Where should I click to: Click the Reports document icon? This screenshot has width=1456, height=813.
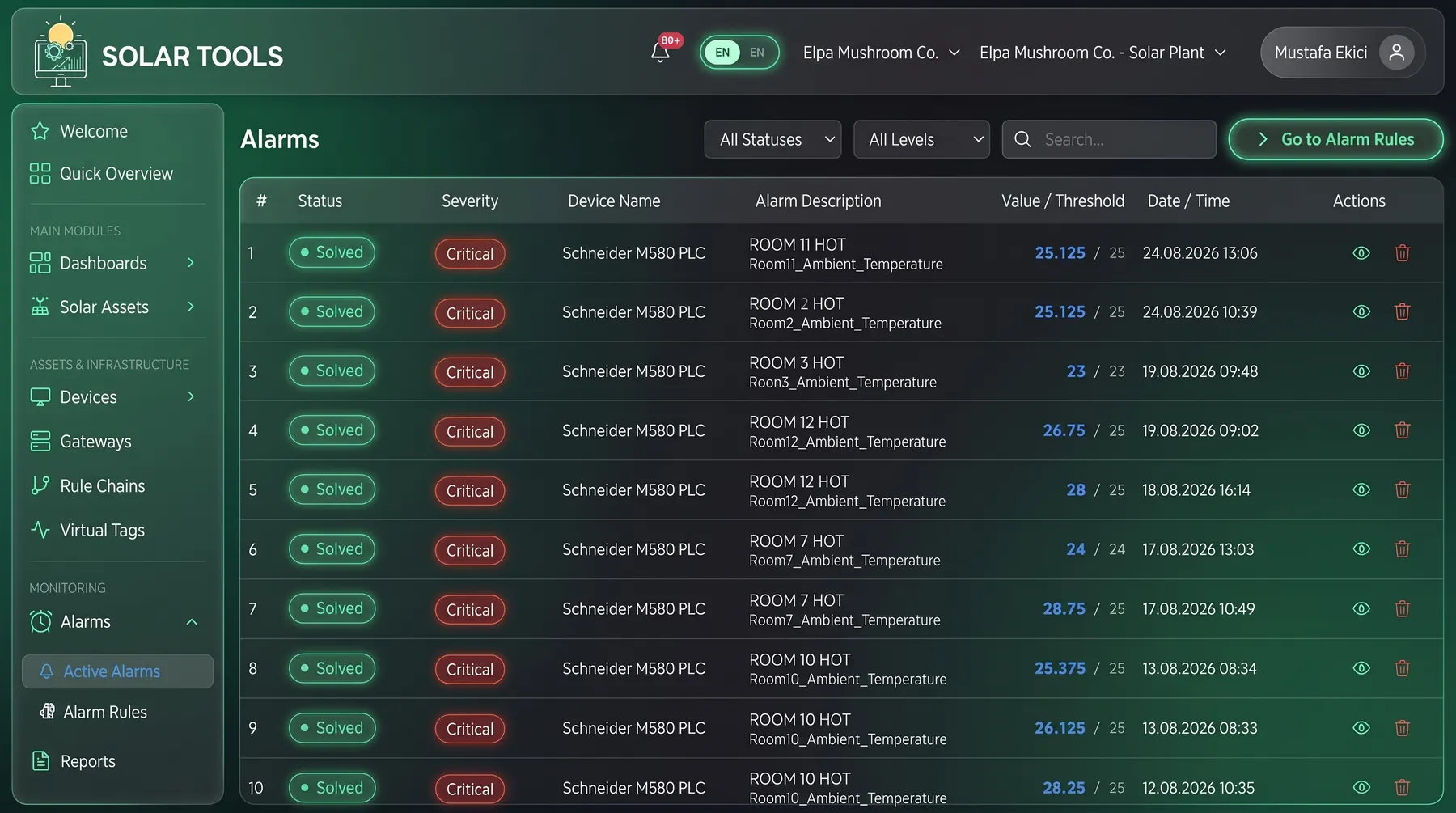click(x=40, y=760)
